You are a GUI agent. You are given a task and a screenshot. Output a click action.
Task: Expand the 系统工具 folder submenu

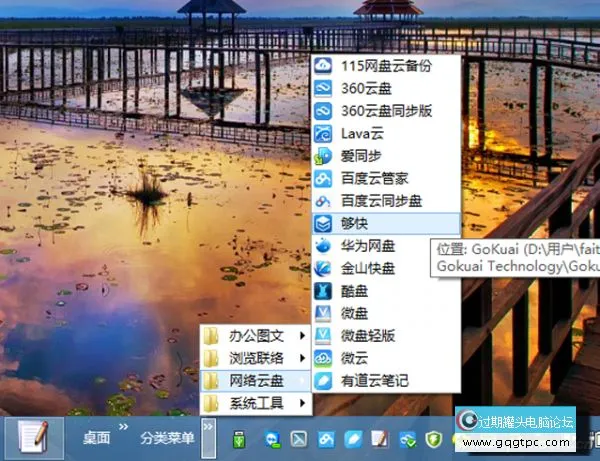(x=256, y=403)
